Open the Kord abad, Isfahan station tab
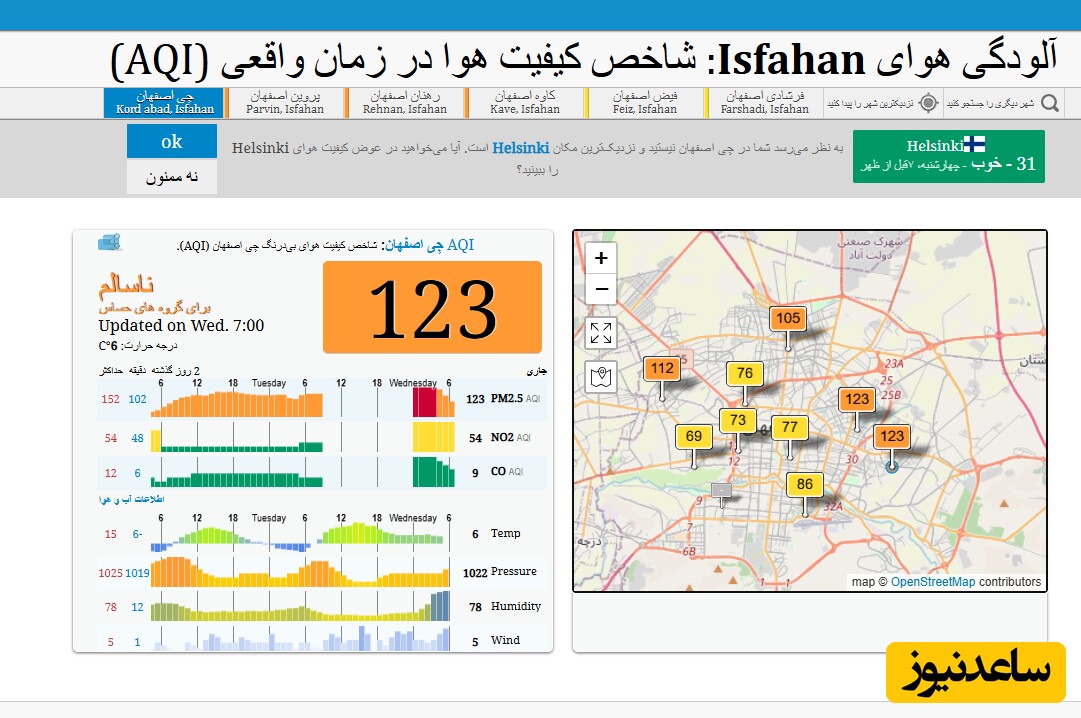The width and height of the screenshot is (1081, 718). coord(165,103)
